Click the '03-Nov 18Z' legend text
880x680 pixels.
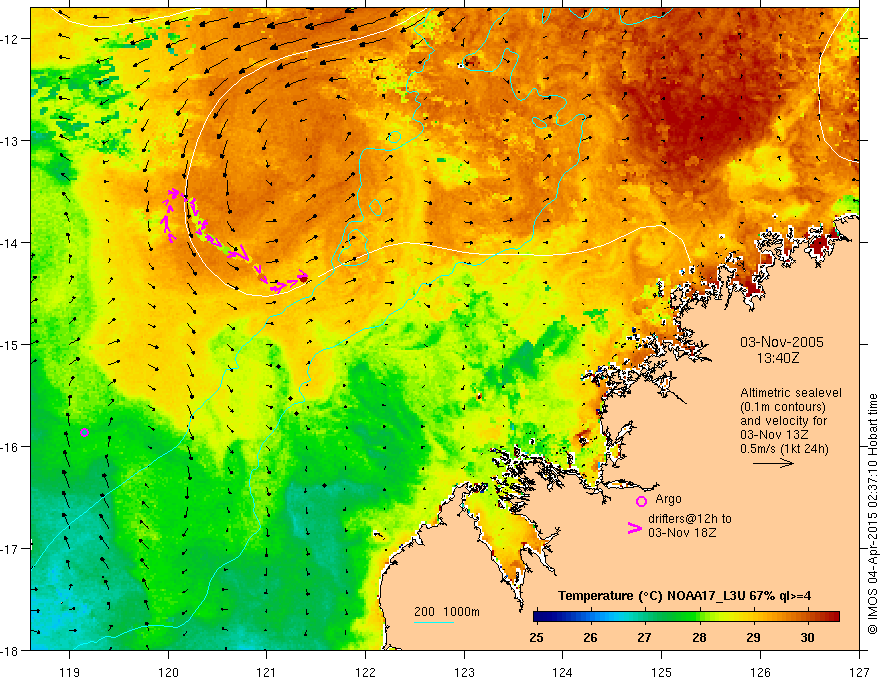click(682, 532)
